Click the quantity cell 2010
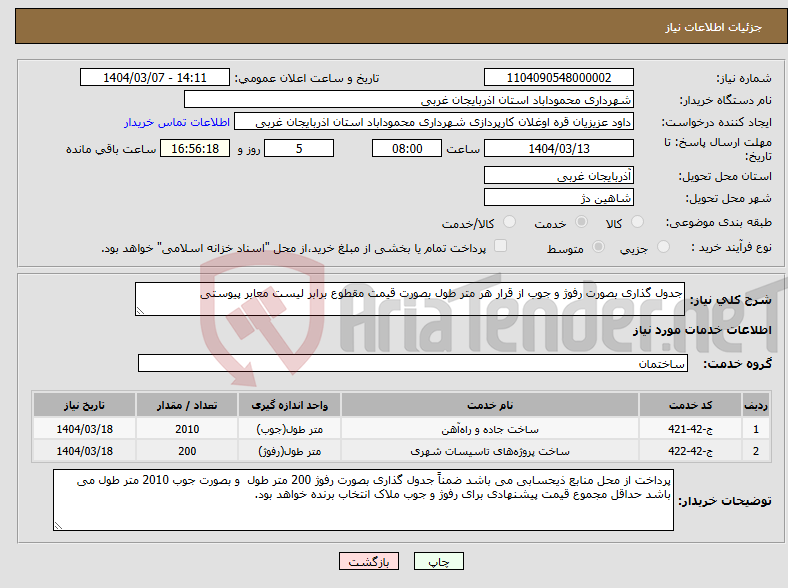This screenshot has height=588, width=788. click(x=187, y=429)
